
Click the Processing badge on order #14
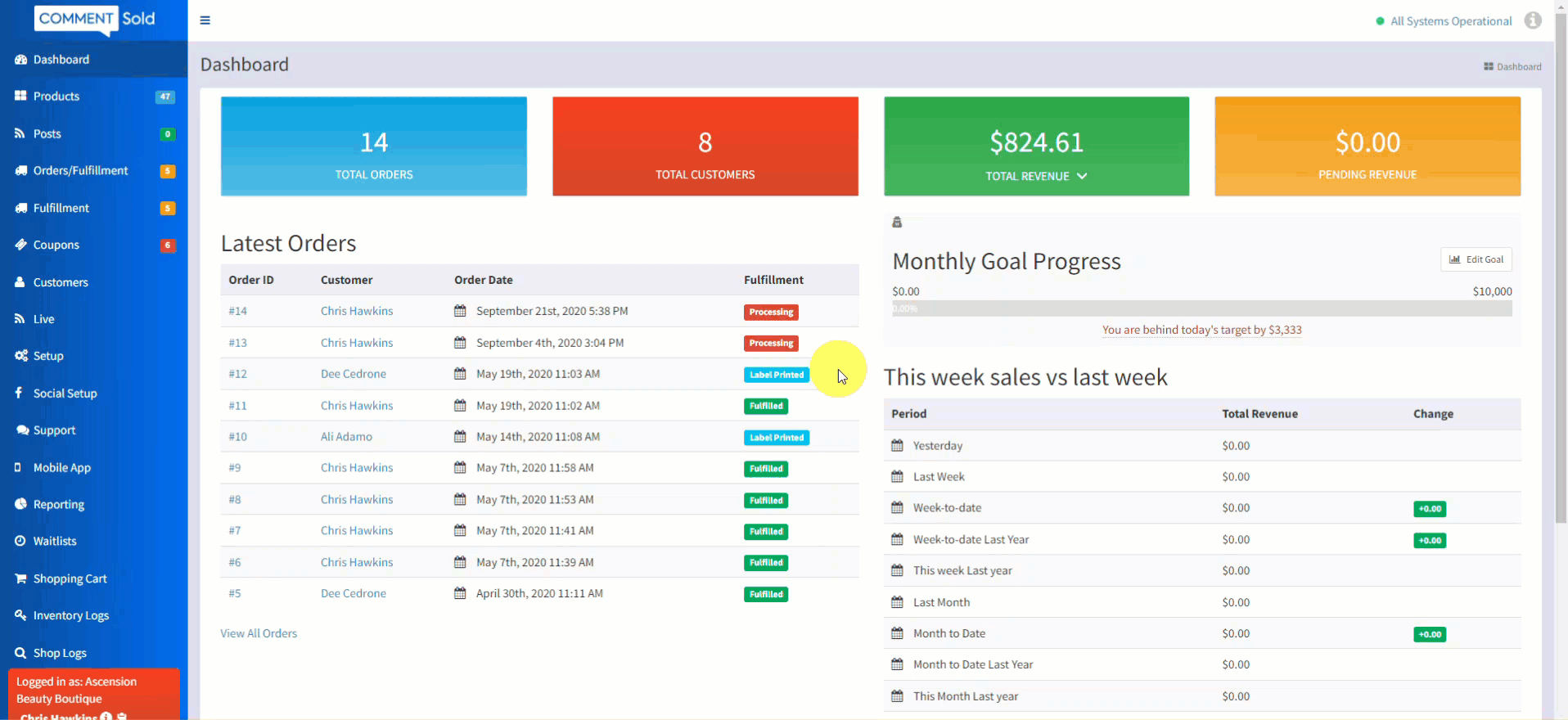pyautogui.click(x=771, y=312)
